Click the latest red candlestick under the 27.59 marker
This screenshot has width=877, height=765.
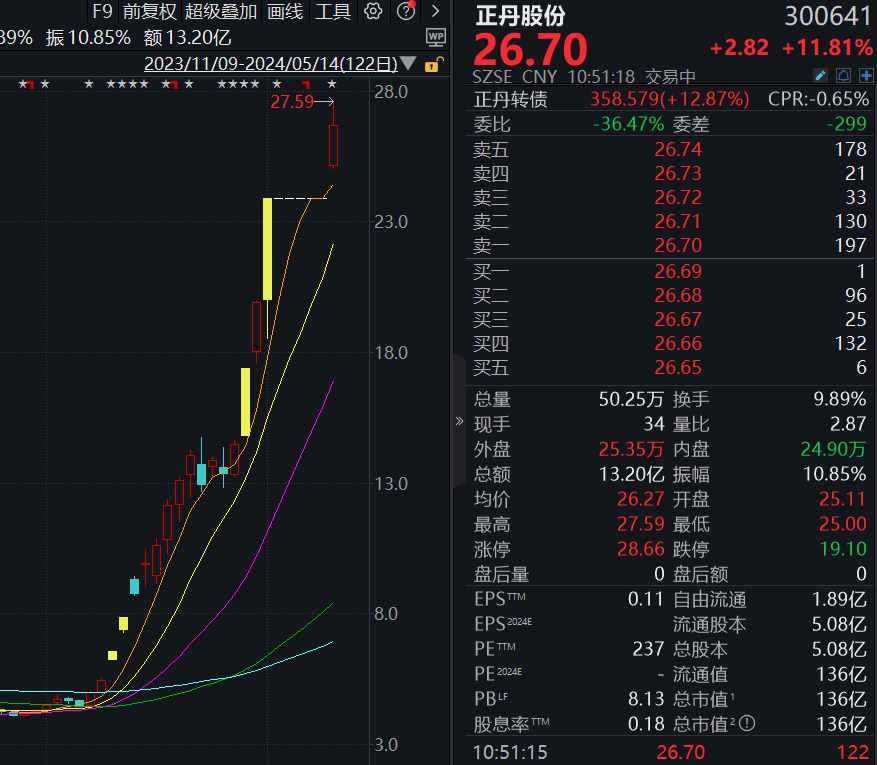click(333, 144)
